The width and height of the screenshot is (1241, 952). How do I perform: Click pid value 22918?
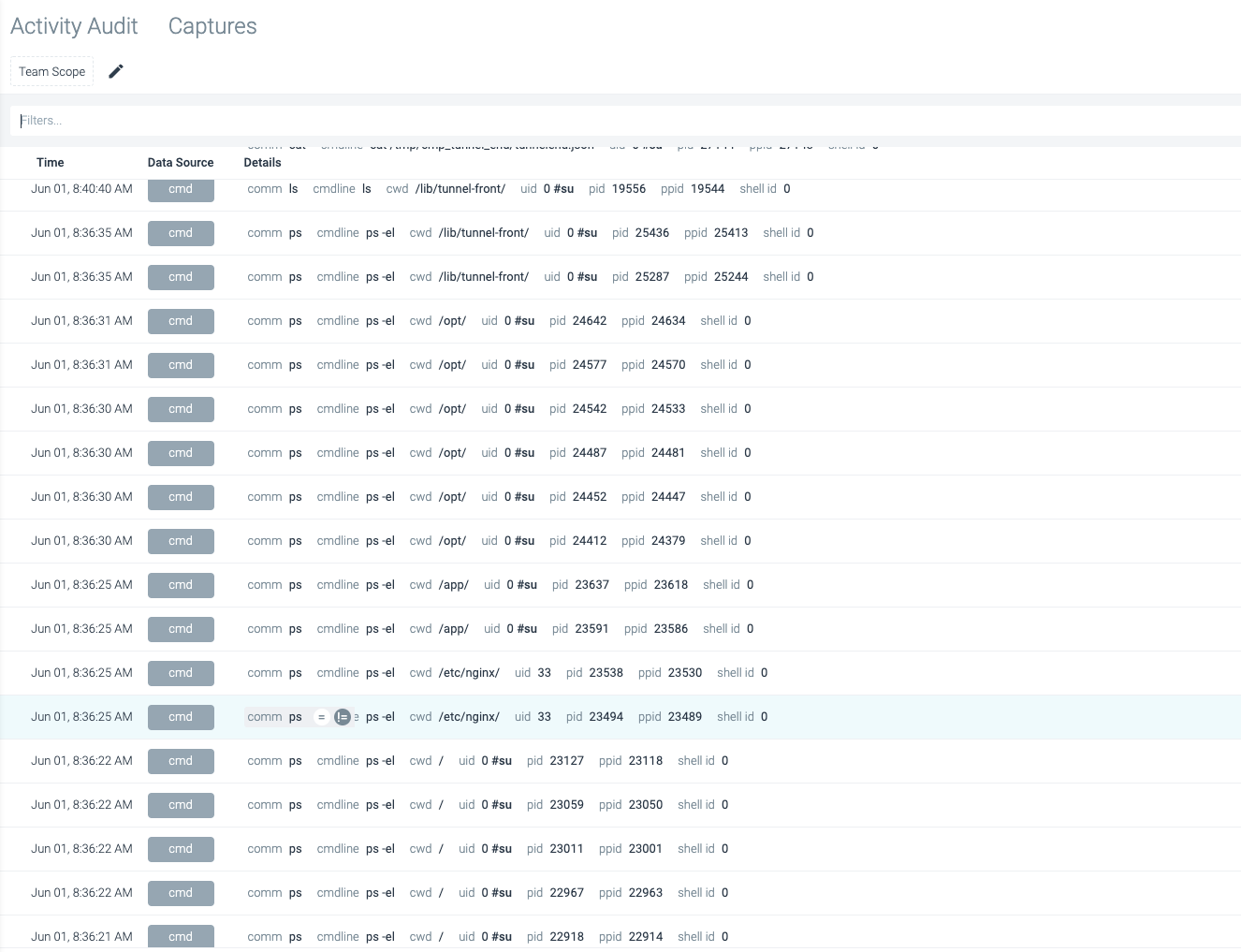click(567, 937)
